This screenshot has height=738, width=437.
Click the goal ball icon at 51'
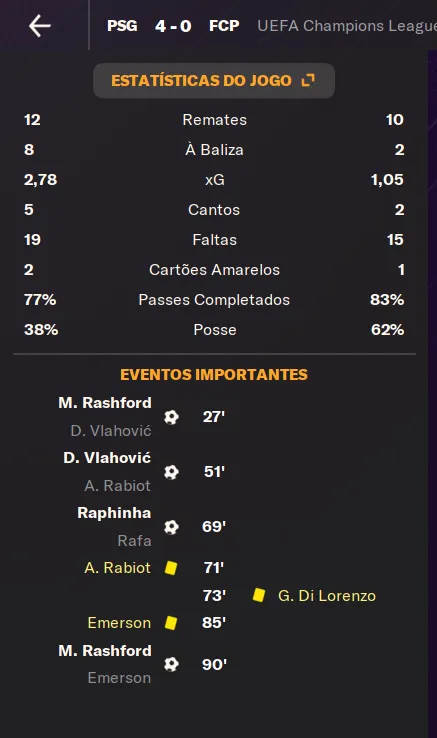point(171,472)
